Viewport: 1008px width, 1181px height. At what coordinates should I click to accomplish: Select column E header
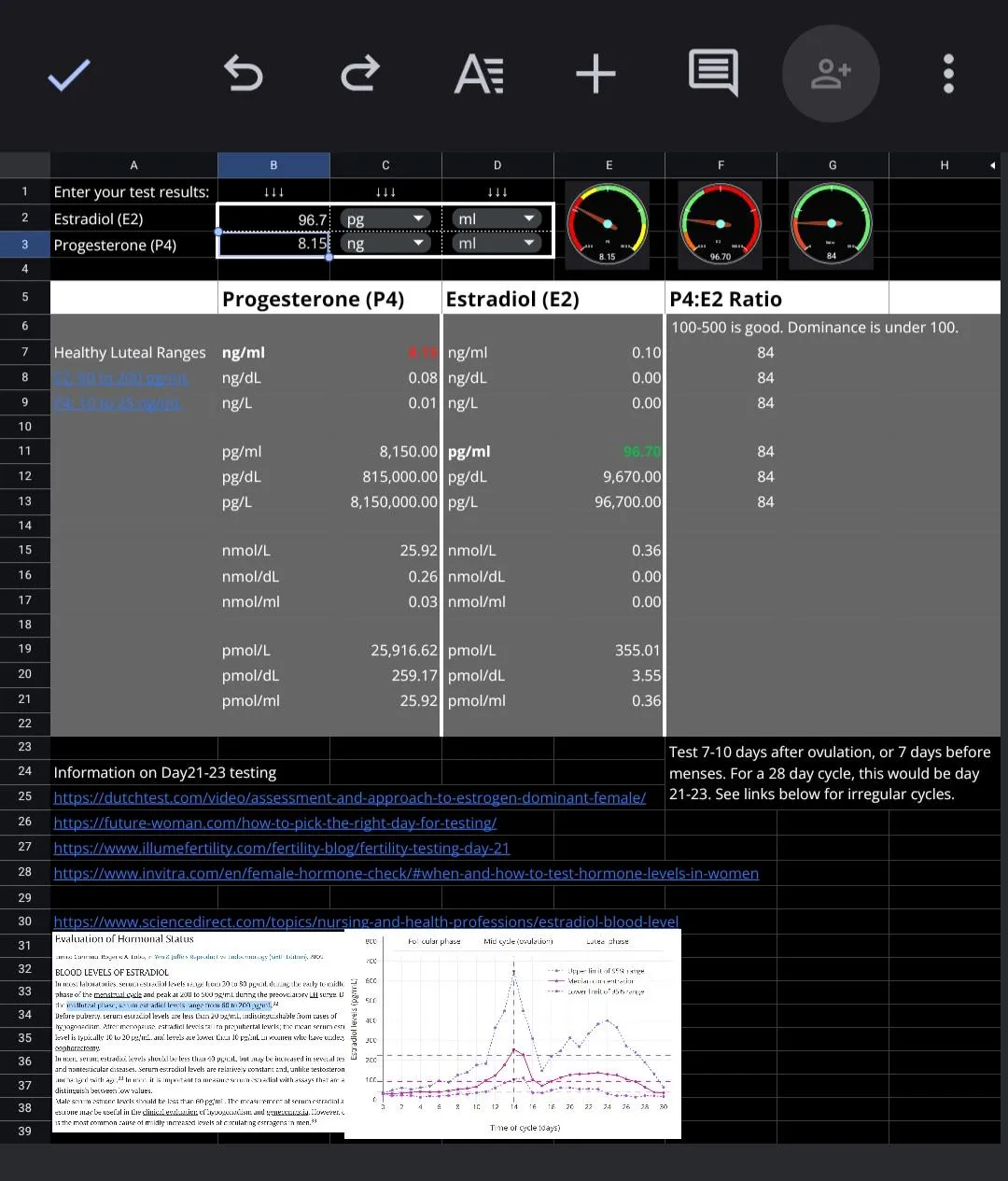click(609, 165)
